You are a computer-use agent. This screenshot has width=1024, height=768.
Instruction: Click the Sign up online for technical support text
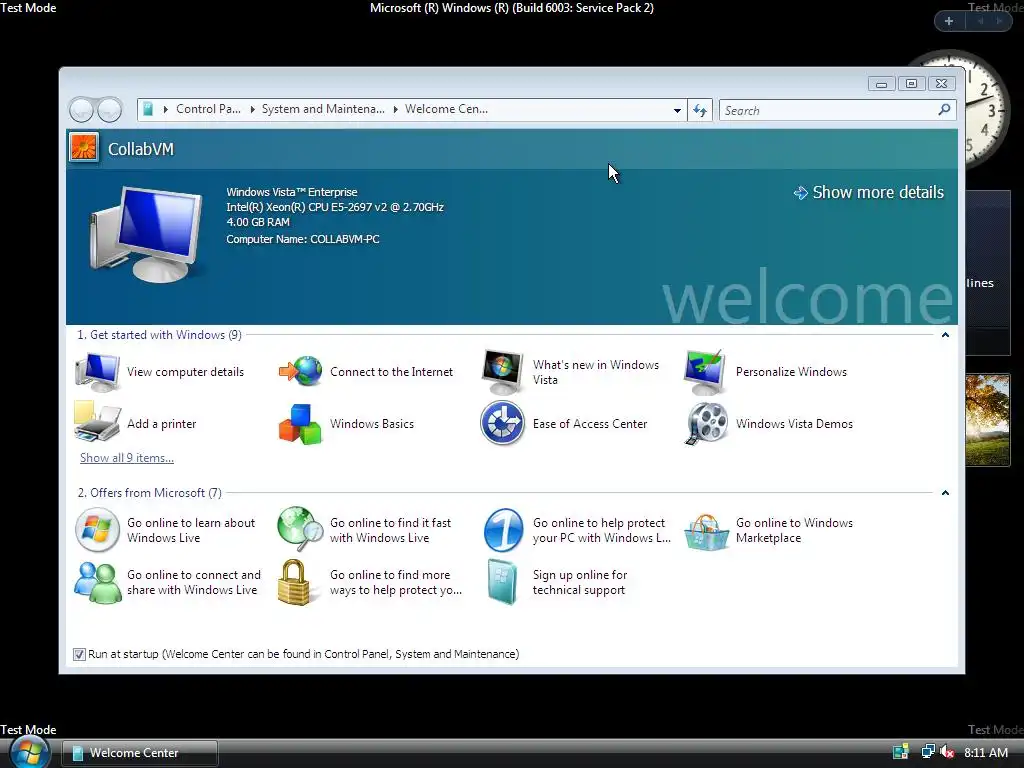[580, 583]
